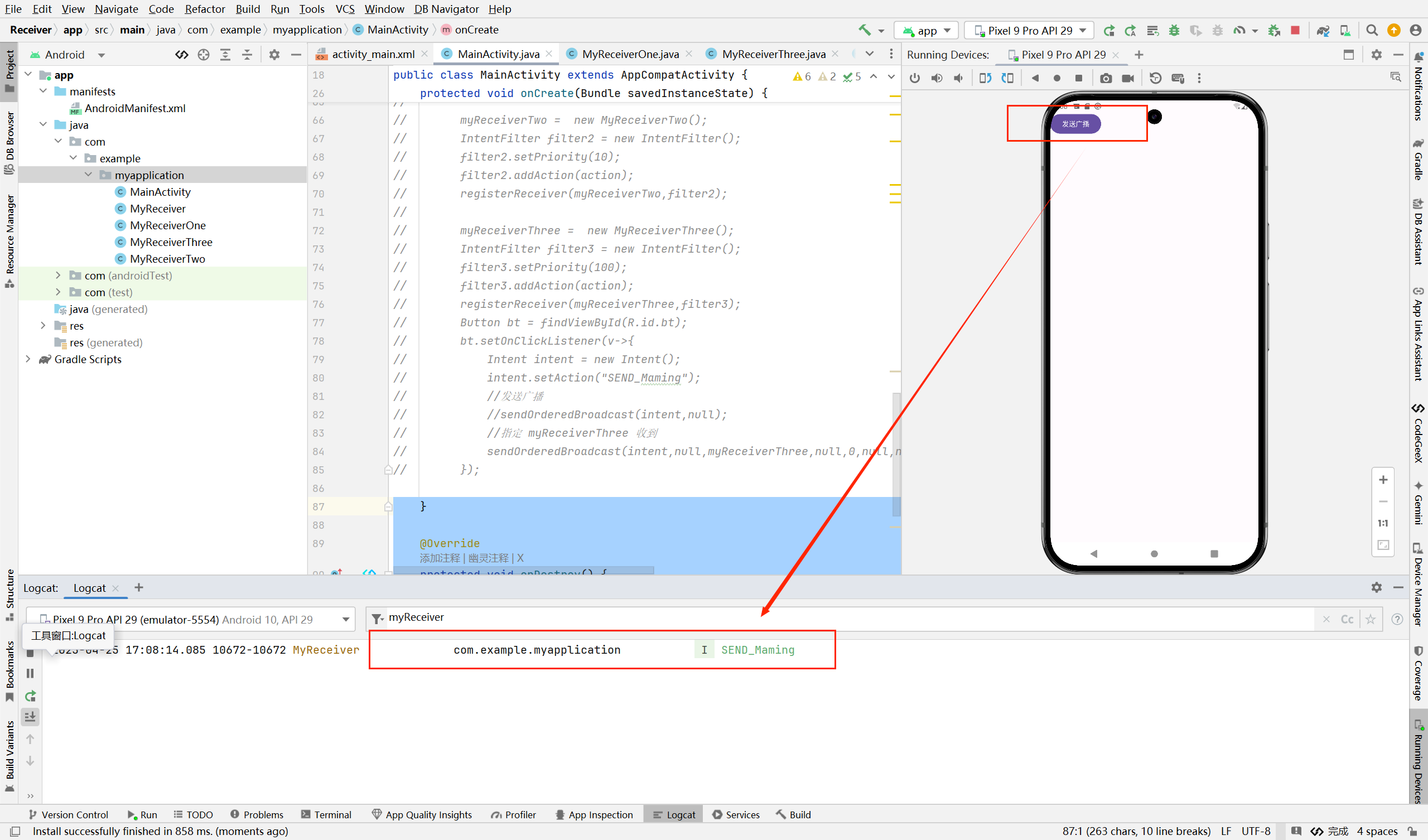Screen dimensions: 1428x840
Task: Click Sync Project with Gradle Files icon
Action: click(x=1323, y=31)
